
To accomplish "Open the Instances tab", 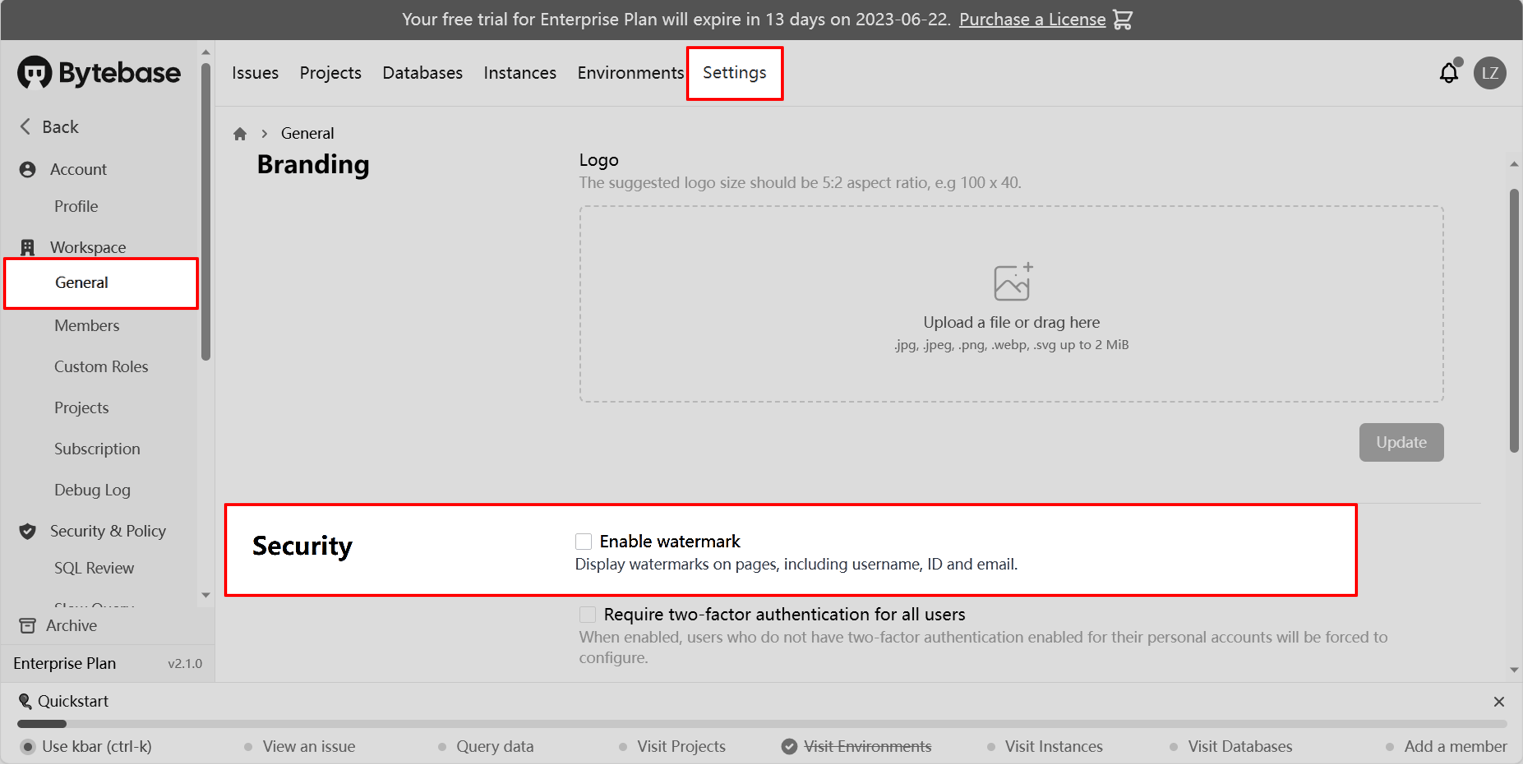I will [x=520, y=73].
